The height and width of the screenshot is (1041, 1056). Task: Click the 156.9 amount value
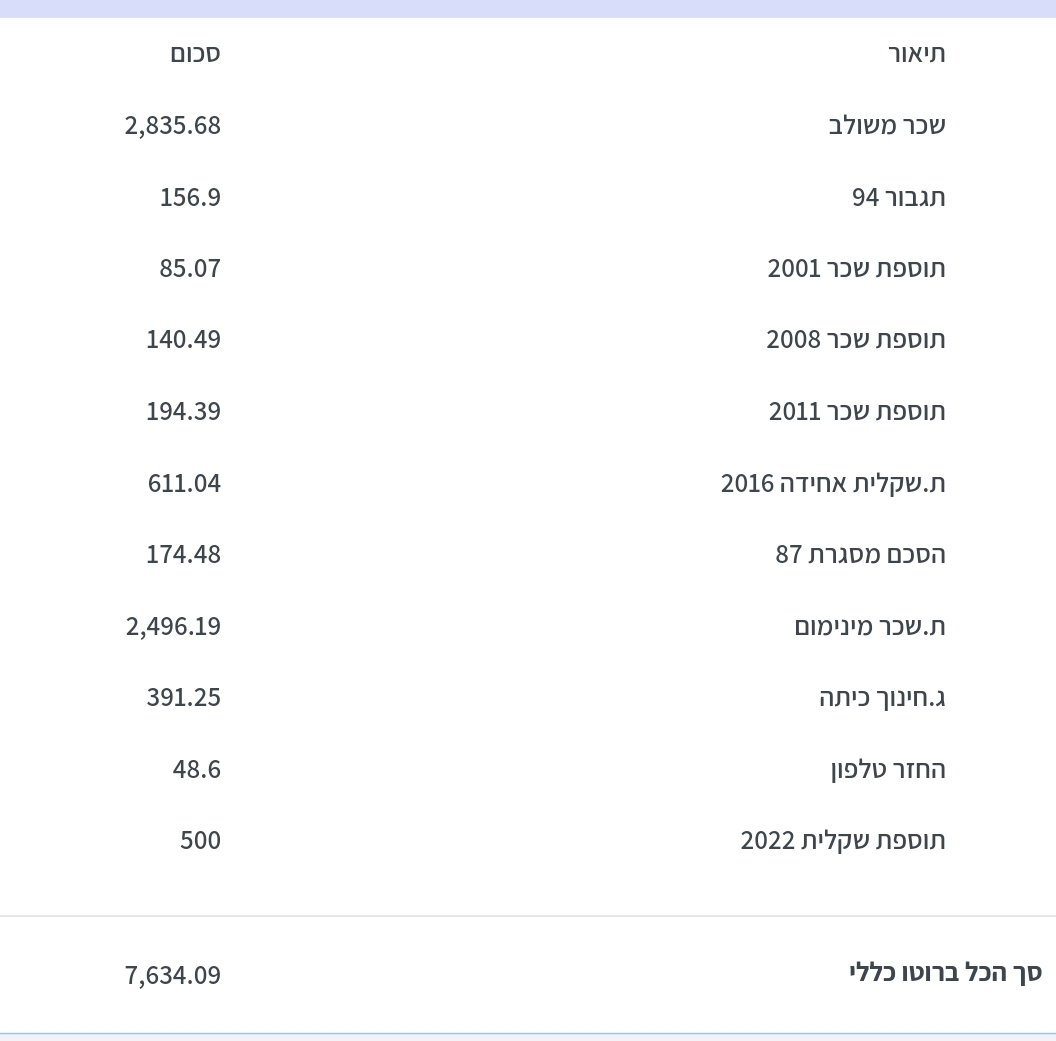(x=190, y=197)
